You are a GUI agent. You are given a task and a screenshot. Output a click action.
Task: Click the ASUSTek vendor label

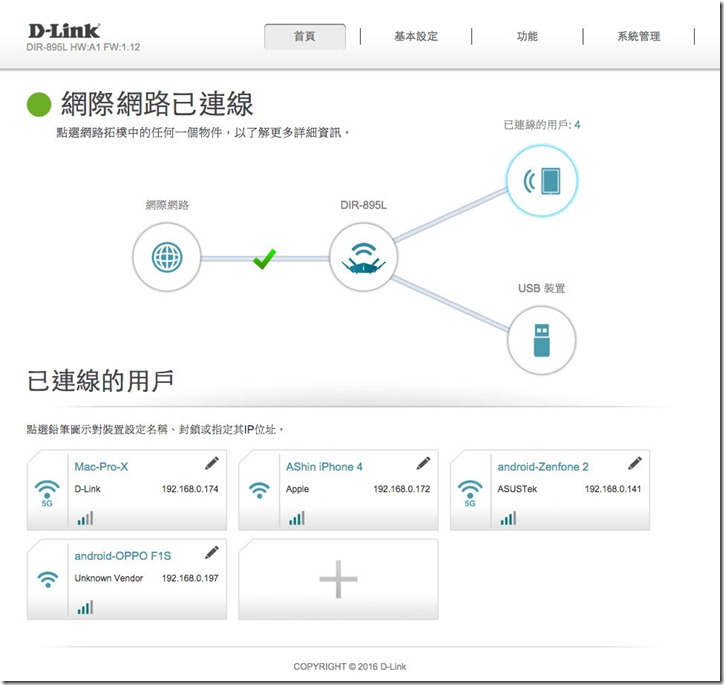(517, 489)
